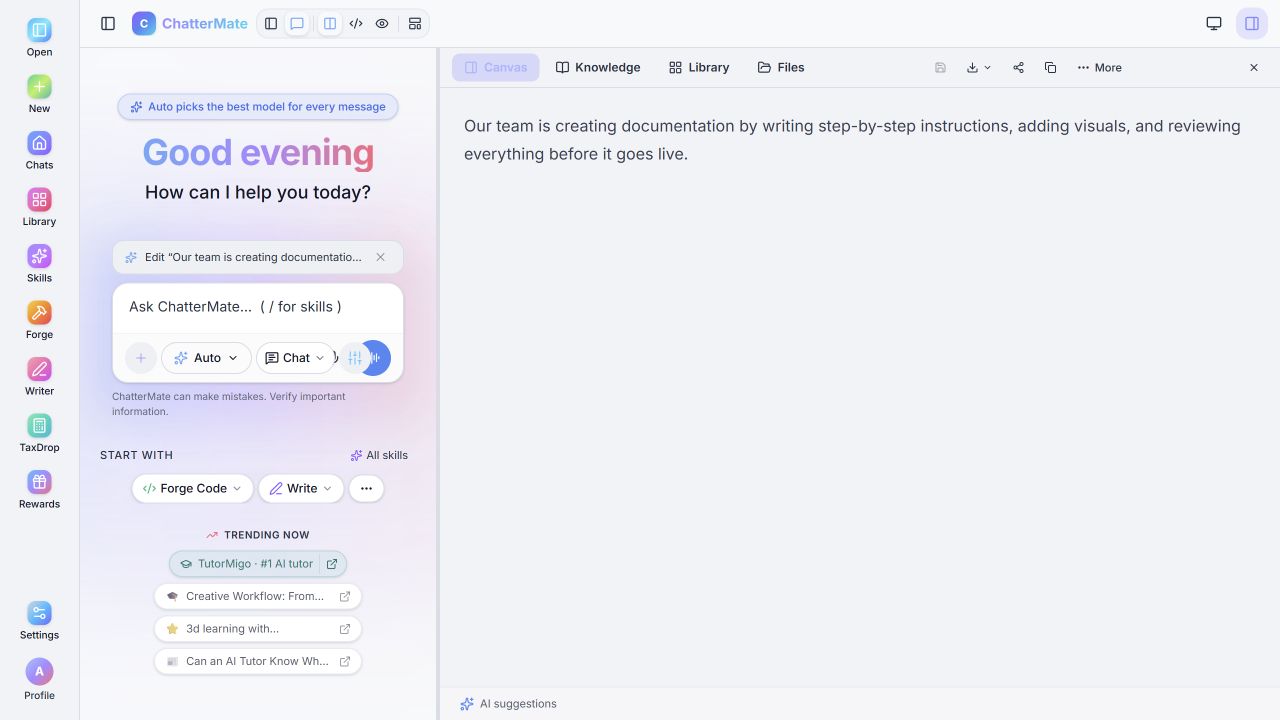Viewport: 1280px width, 720px height.
Task: Toggle sidebar panel view in the layout group
Action: click(x=271, y=23)
